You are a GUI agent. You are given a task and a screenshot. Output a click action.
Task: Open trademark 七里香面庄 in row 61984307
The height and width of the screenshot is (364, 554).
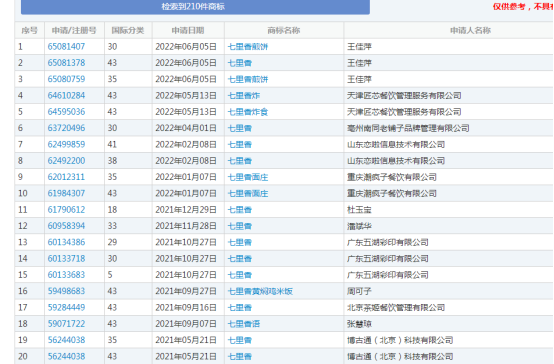pyautogui.click(x=248, y=193)
